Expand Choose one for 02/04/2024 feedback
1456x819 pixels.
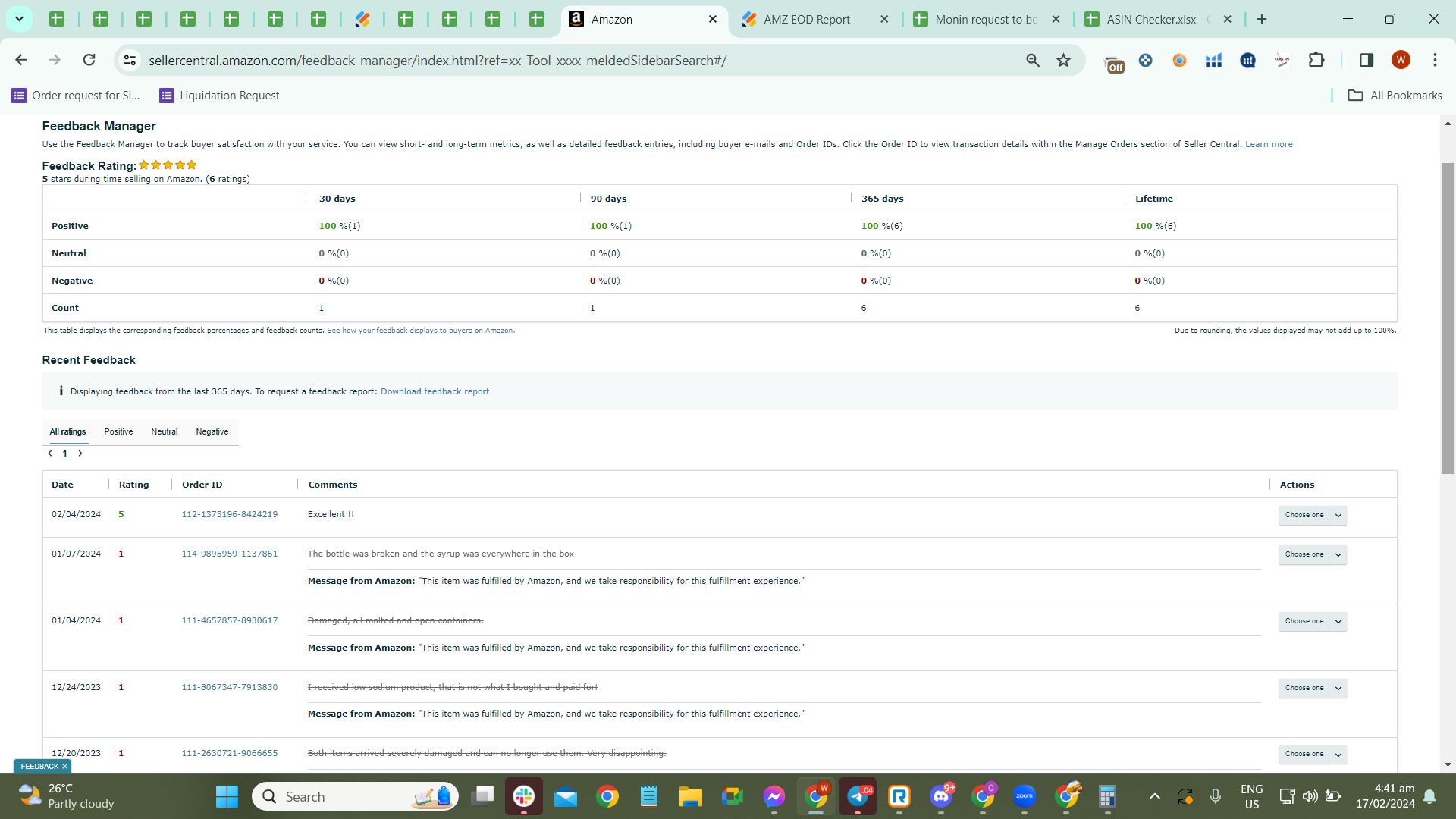point(1312,515)
